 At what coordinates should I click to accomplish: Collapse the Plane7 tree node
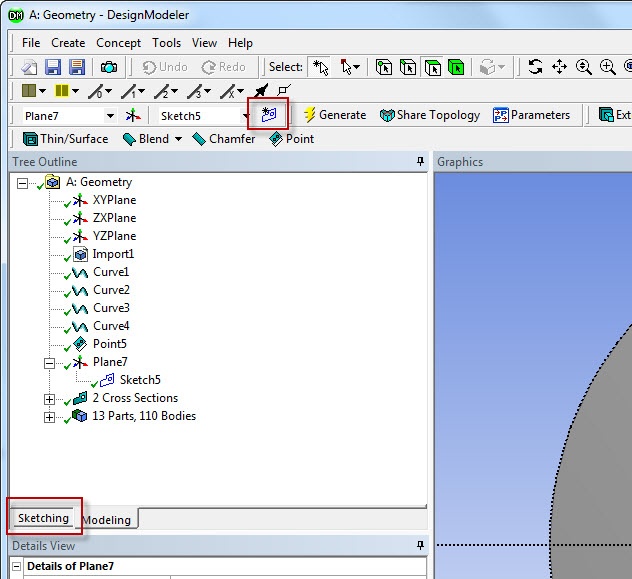tap(49, 363)
